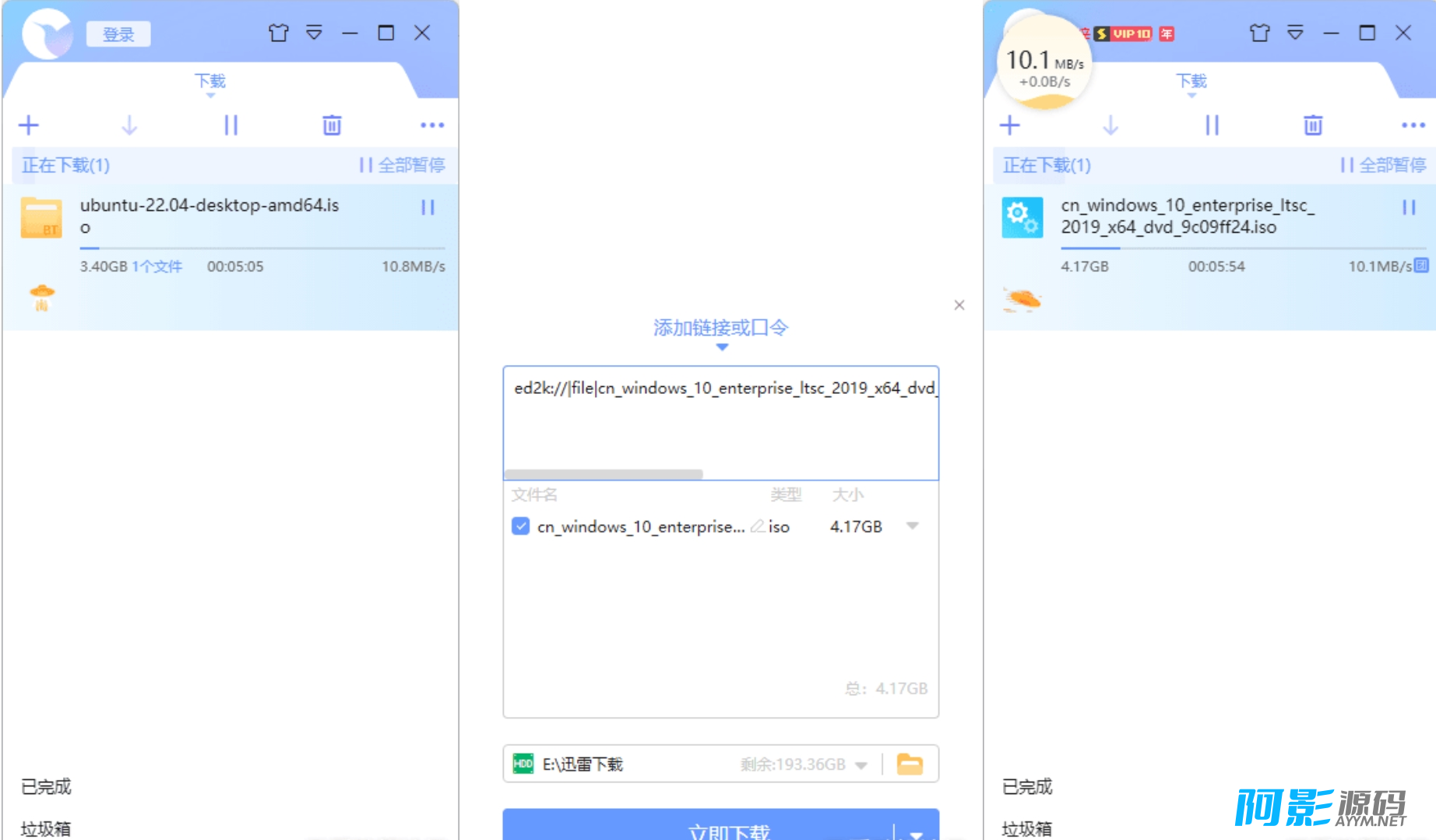This screenshot has height=840, width=1436.
Task: Click horizontal scrollbar in link input box
Action: point(604,474)
